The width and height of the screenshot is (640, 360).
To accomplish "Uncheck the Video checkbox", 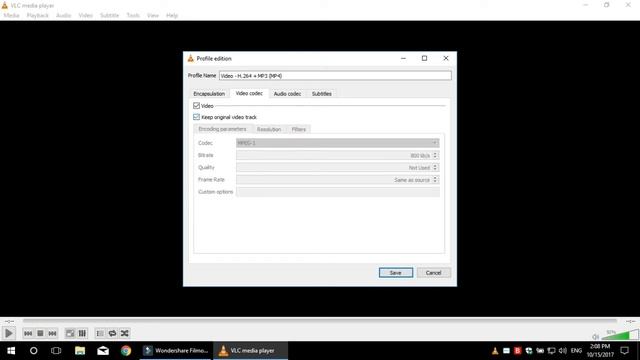I will (196, 106).
